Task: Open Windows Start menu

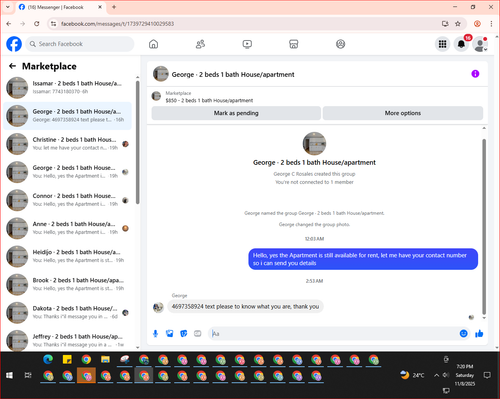Action: pyautogui.click(x=9, y=375)
